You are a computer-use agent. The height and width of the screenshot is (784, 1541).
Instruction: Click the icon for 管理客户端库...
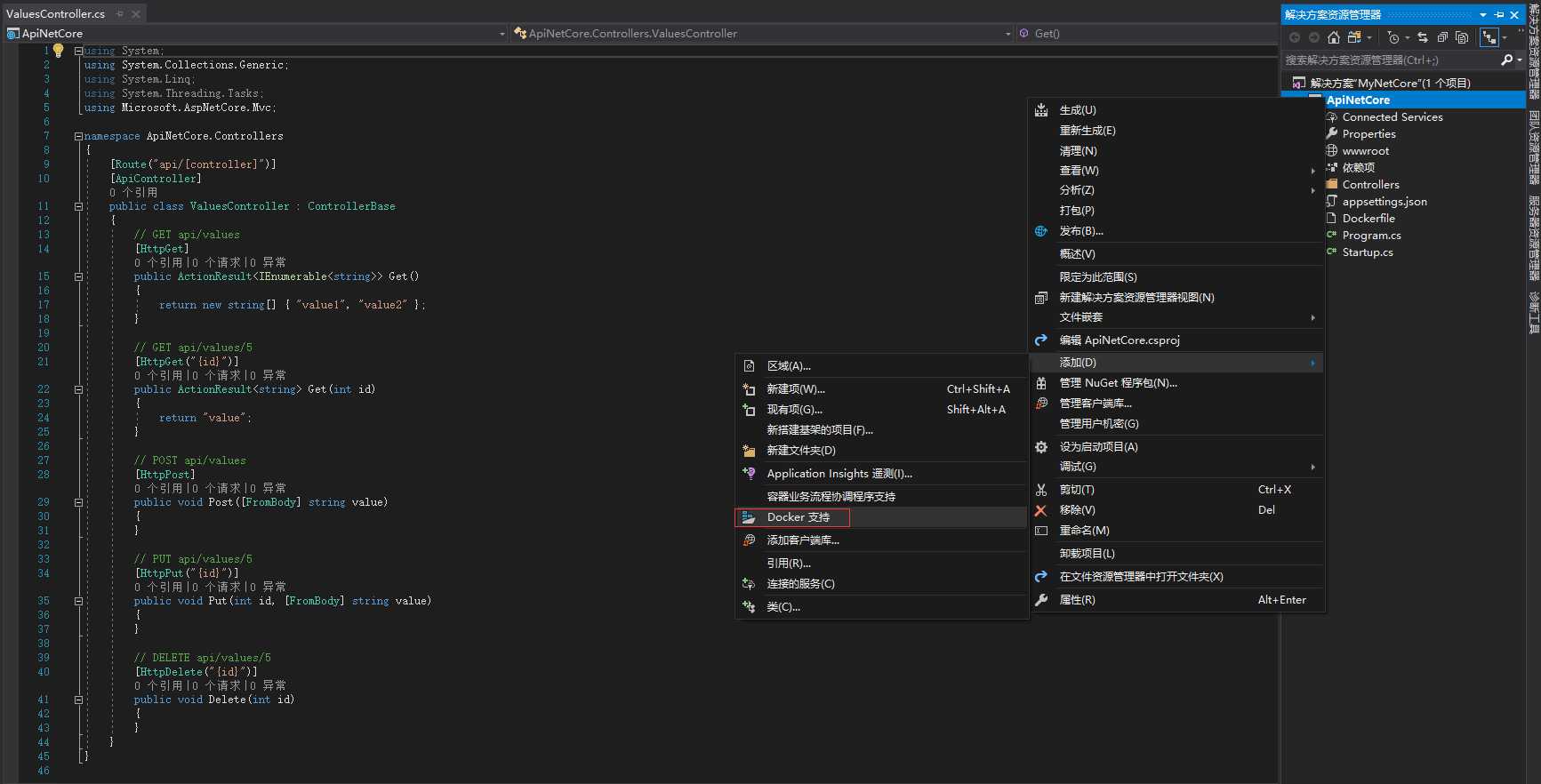point(1041,404)
